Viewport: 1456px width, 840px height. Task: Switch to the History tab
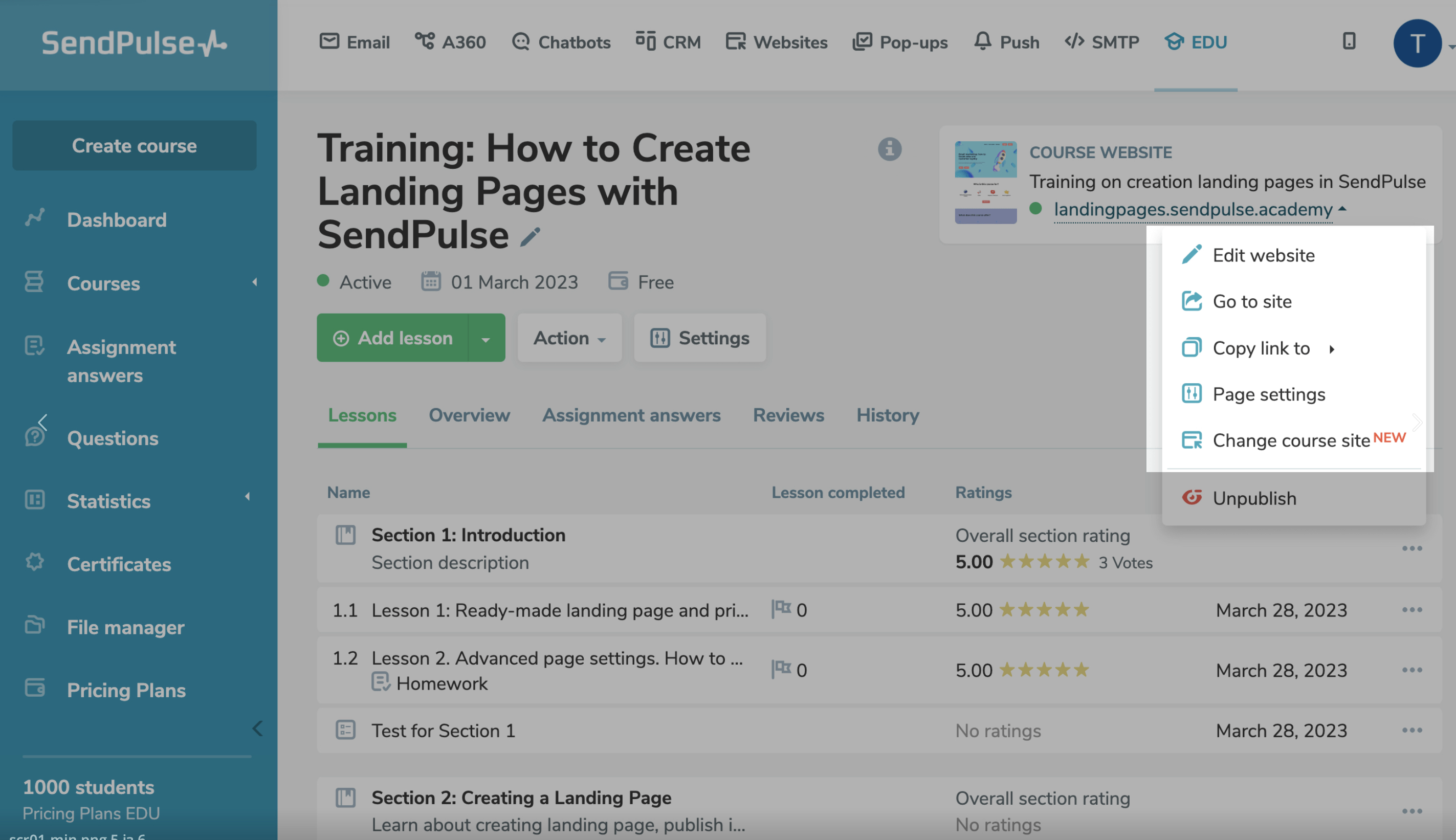tap(887, 415)
